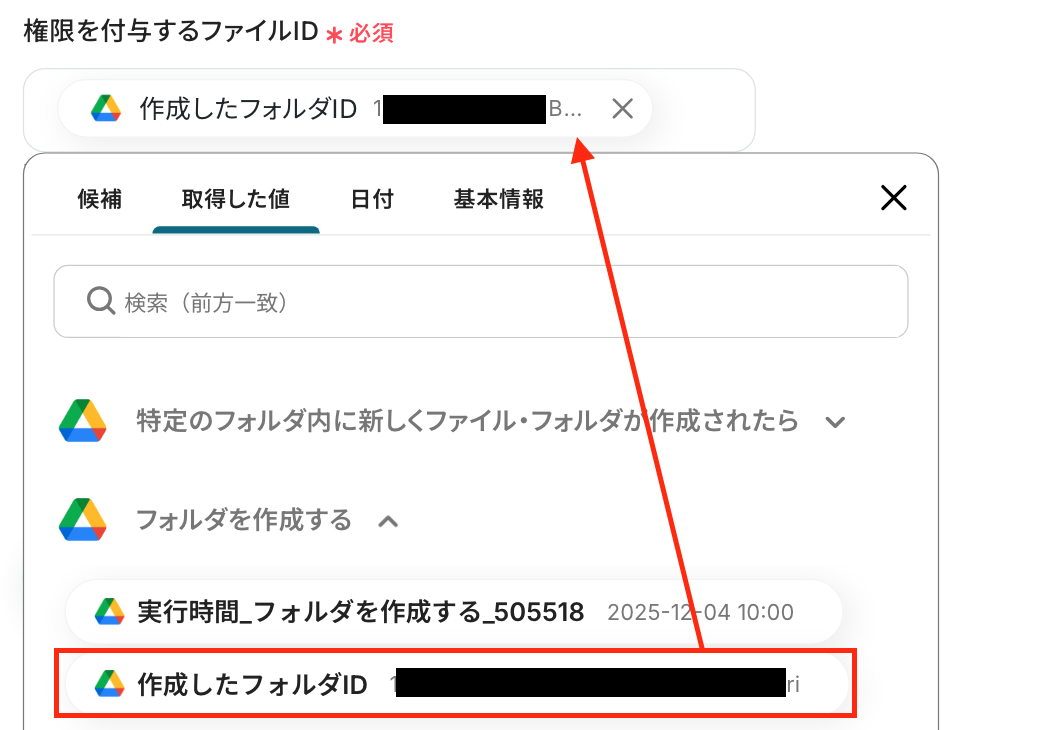The width and height of the screenshot is (1046, 730).
Task: Focus the 検索(前方一致) search field
Action: click(x=480, y=302)
